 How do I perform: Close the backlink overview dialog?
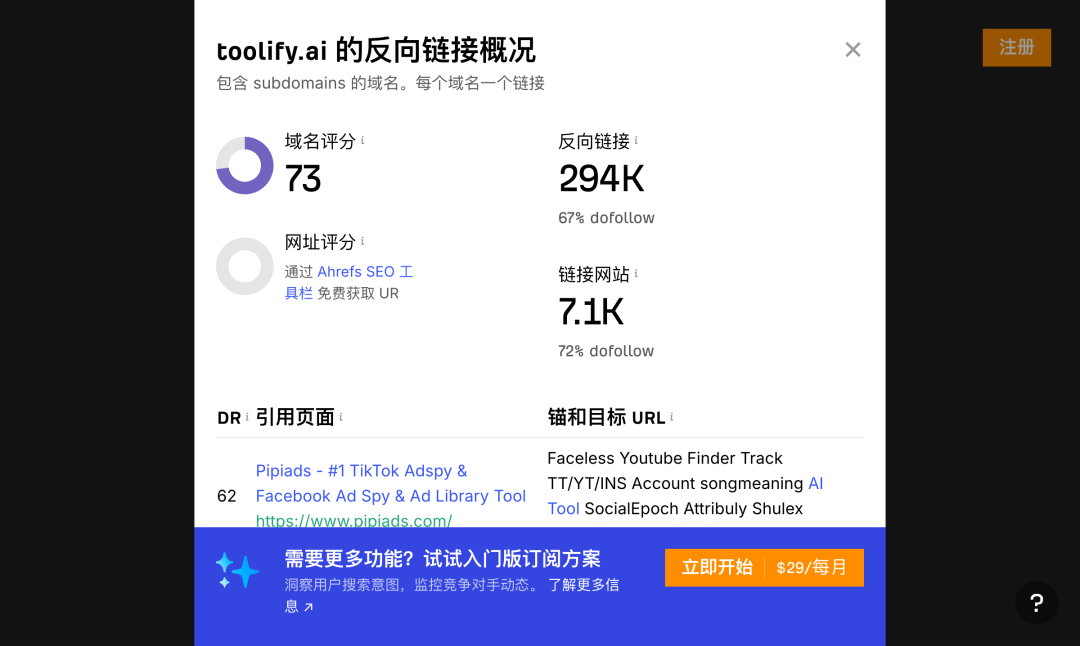tap(853, 50)
